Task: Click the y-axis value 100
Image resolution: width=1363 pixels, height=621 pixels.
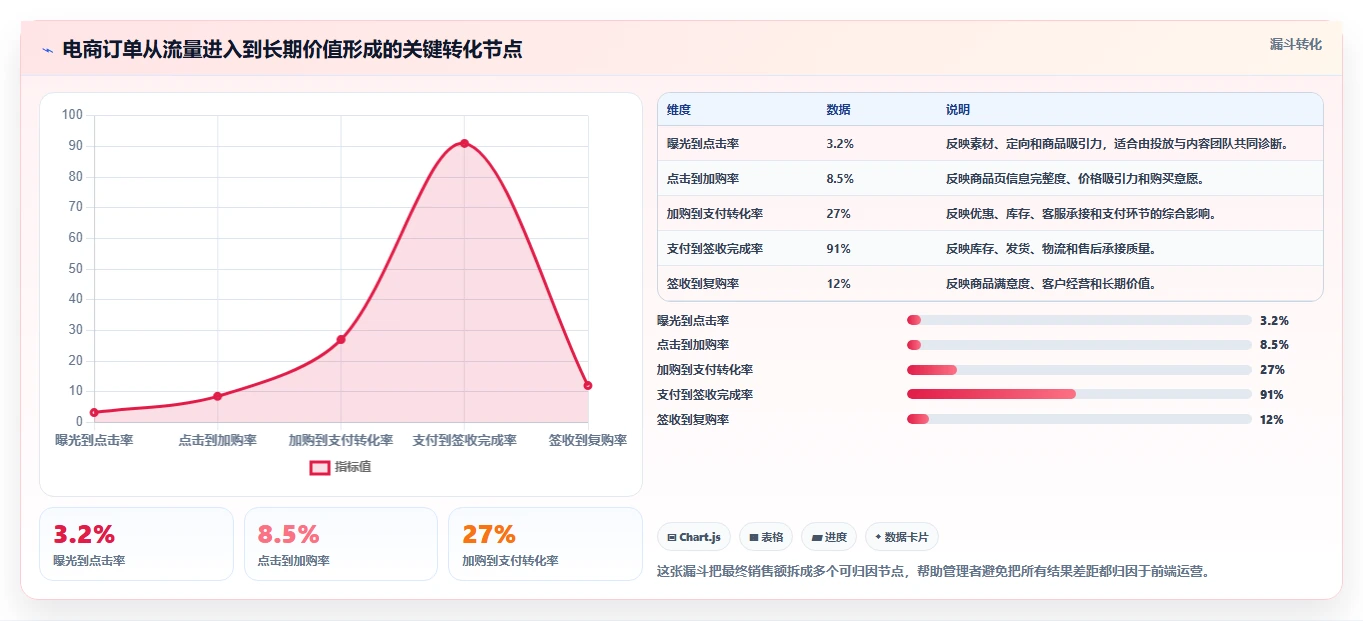Action: [x=72, y=115]
